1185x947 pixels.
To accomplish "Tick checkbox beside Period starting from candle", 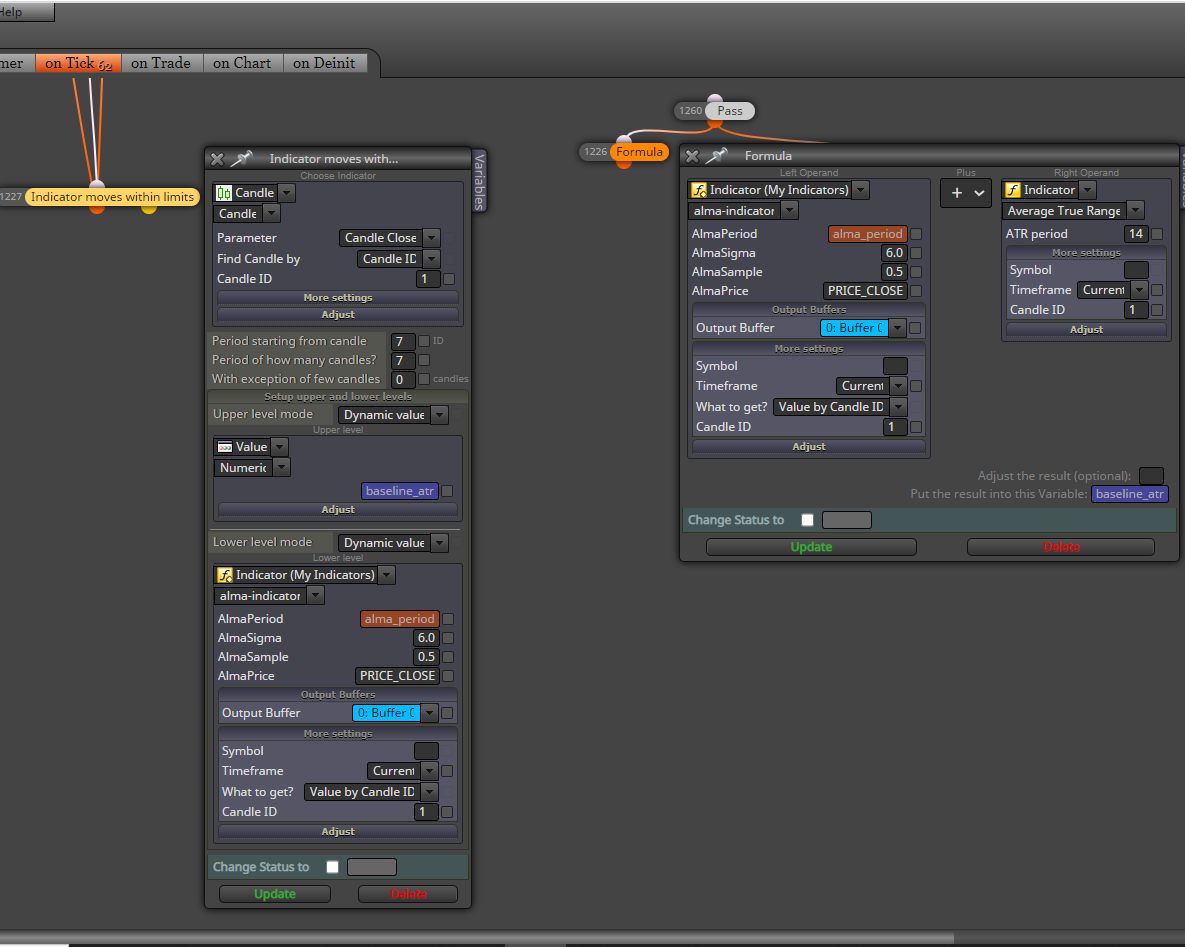I will 424,341.
